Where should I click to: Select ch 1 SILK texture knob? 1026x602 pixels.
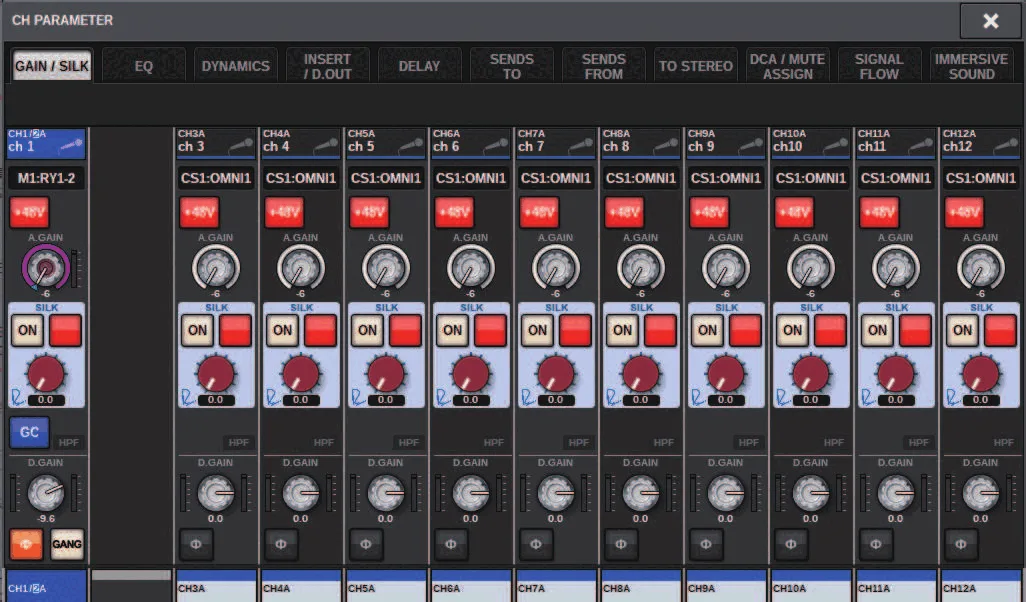(46, 374)
